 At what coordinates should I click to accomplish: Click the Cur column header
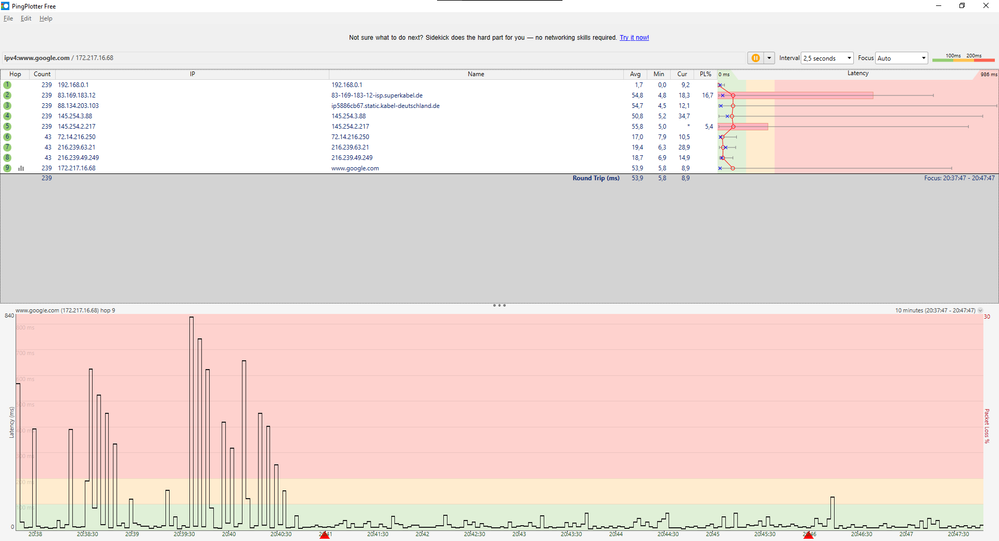682,75
